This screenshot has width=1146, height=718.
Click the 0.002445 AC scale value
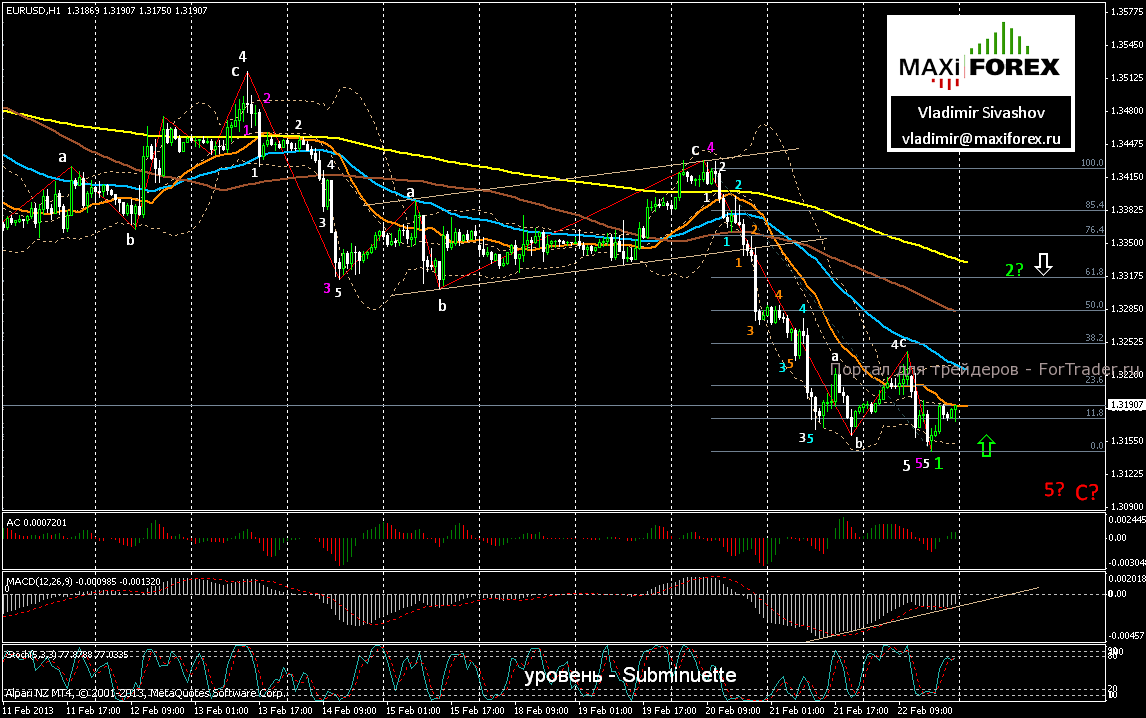[1126, 520]
